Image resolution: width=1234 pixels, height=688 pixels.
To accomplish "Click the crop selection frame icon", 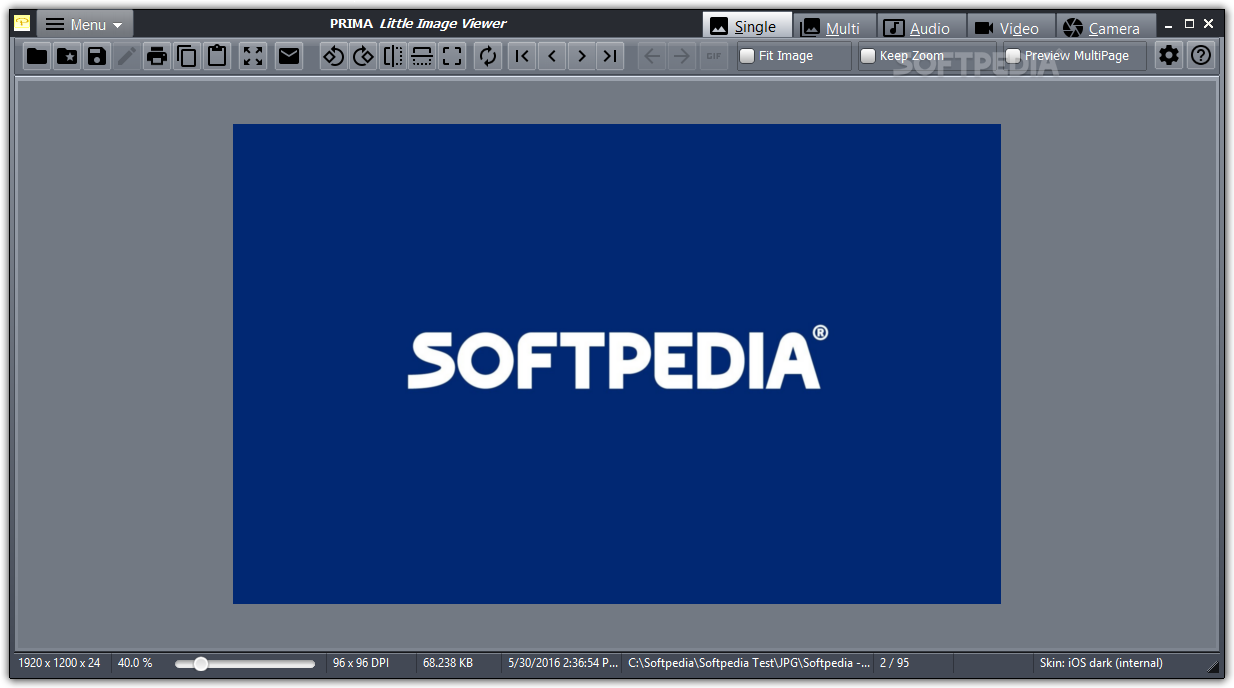I will [452, 56].
